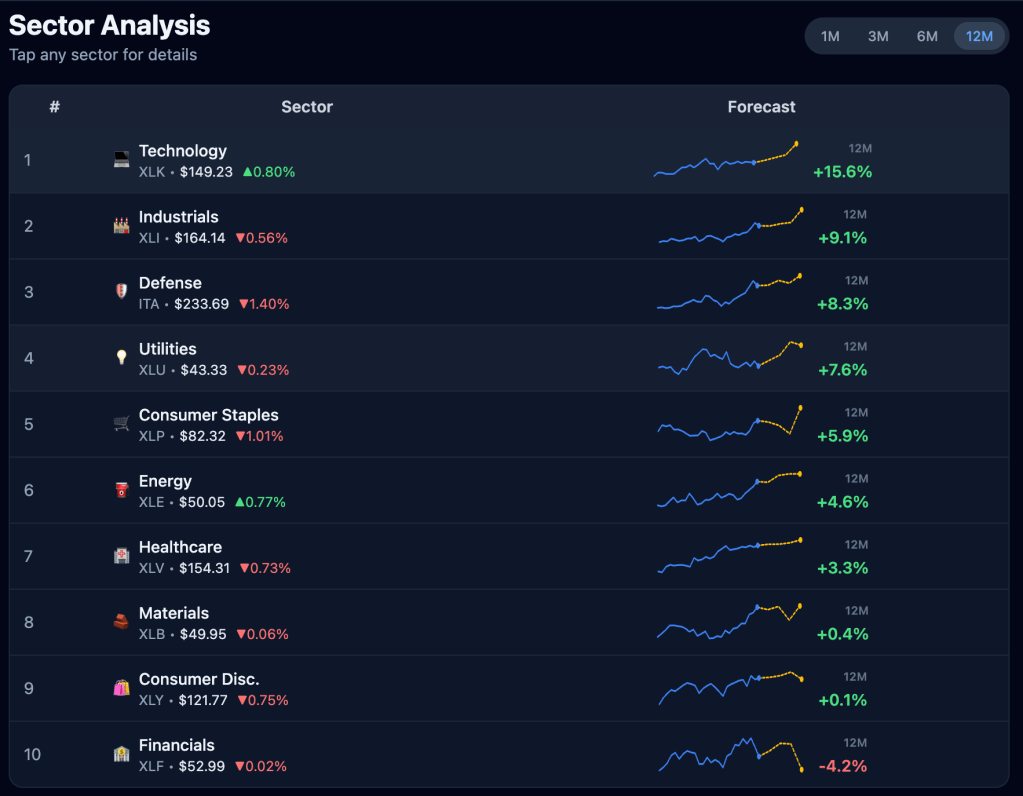Screen dimensions: 1023x796
Task: Click the Materials brick icon
Action: point(121,622)
